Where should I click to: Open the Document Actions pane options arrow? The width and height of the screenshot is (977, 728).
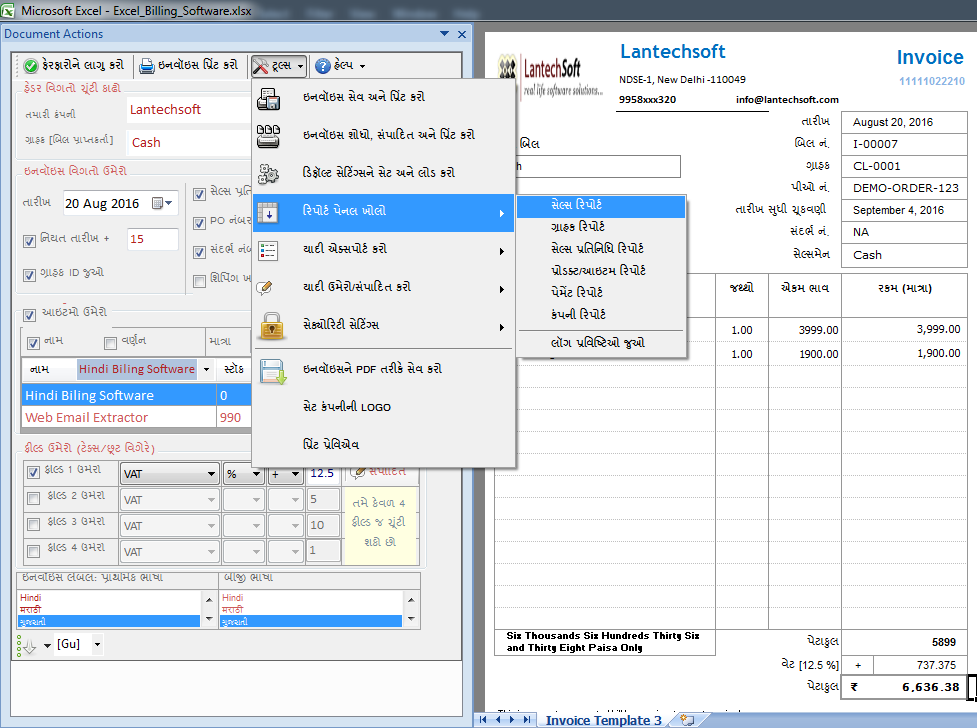point(444,34)
